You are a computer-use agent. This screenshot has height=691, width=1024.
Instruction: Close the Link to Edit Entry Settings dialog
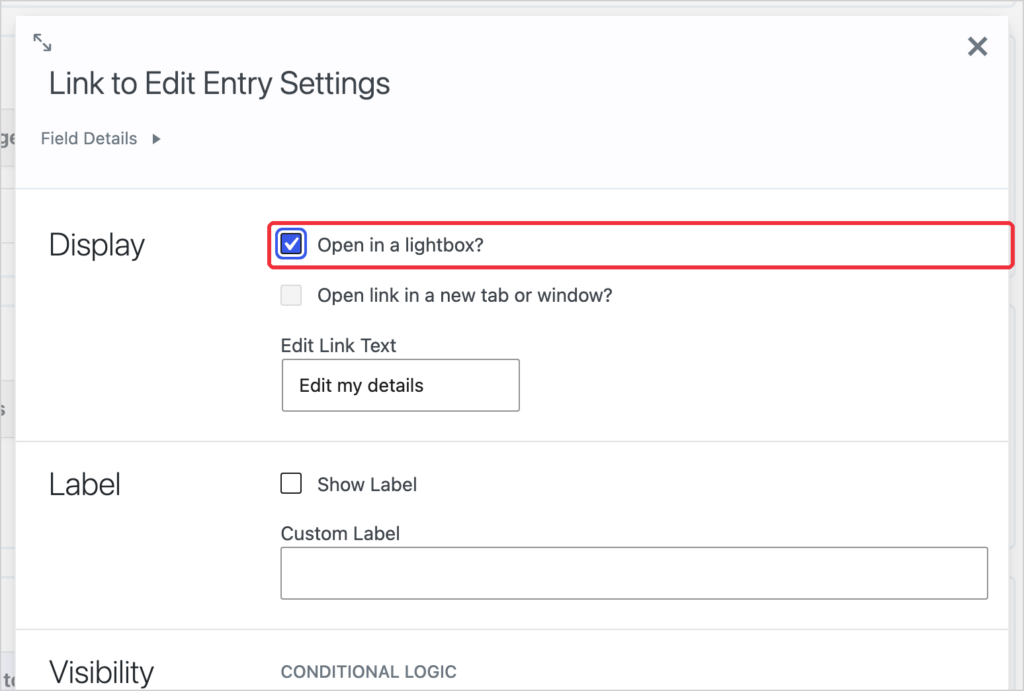(x=977, y=46)
